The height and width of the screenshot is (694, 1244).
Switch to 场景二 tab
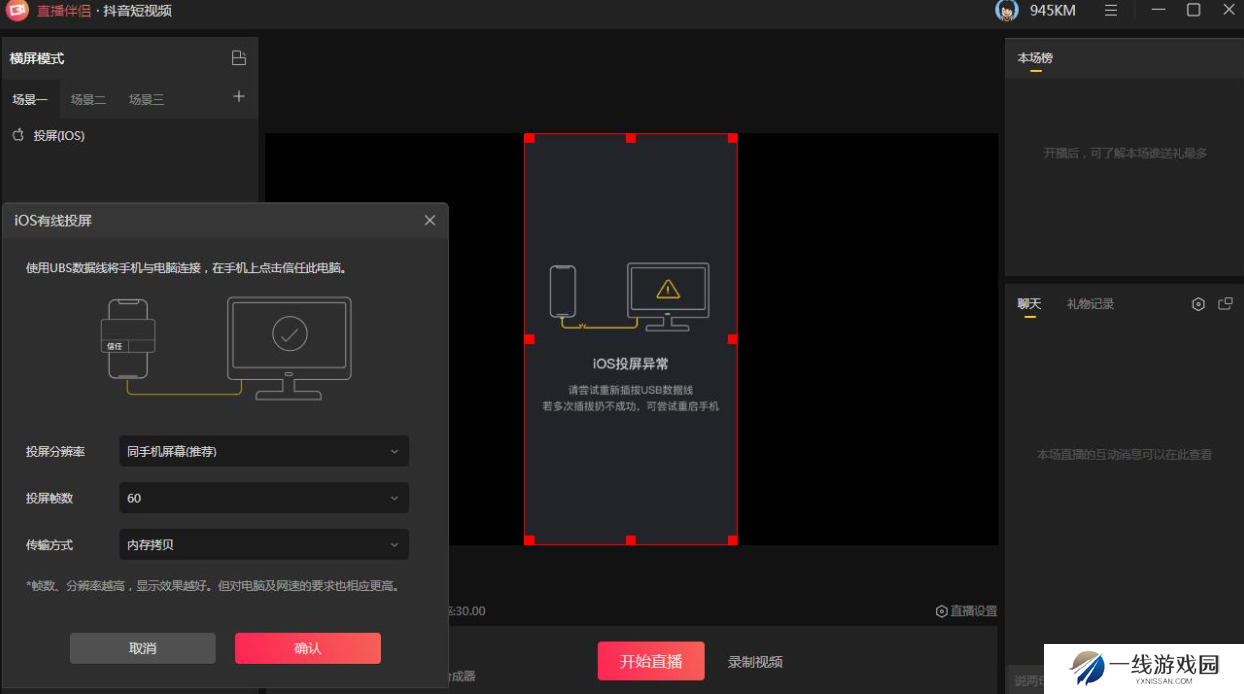(88, 100)
